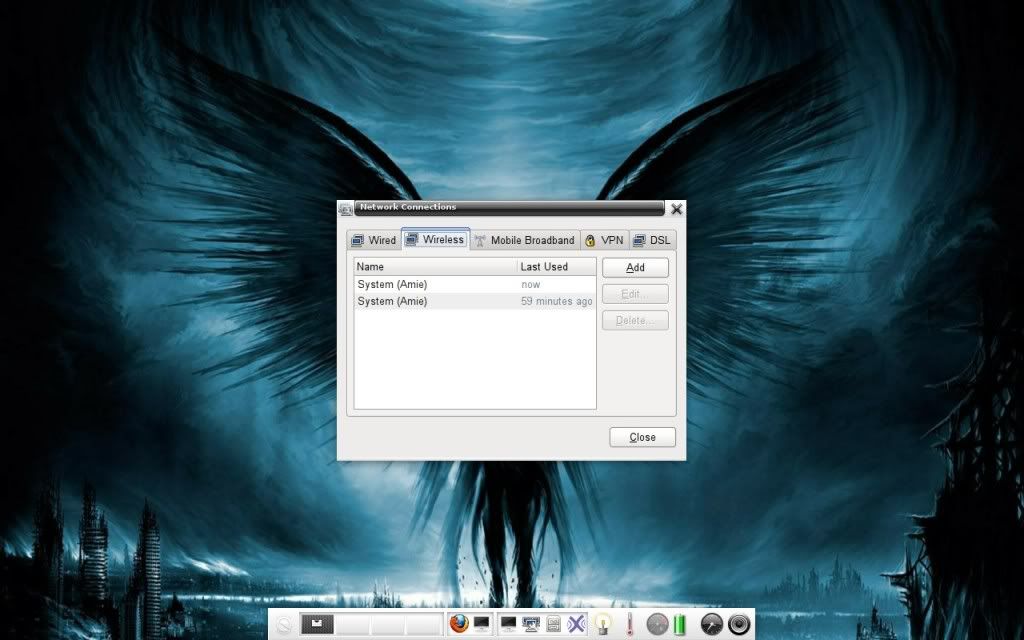Click the network connections taskbar icon

[x=531, y=625]
